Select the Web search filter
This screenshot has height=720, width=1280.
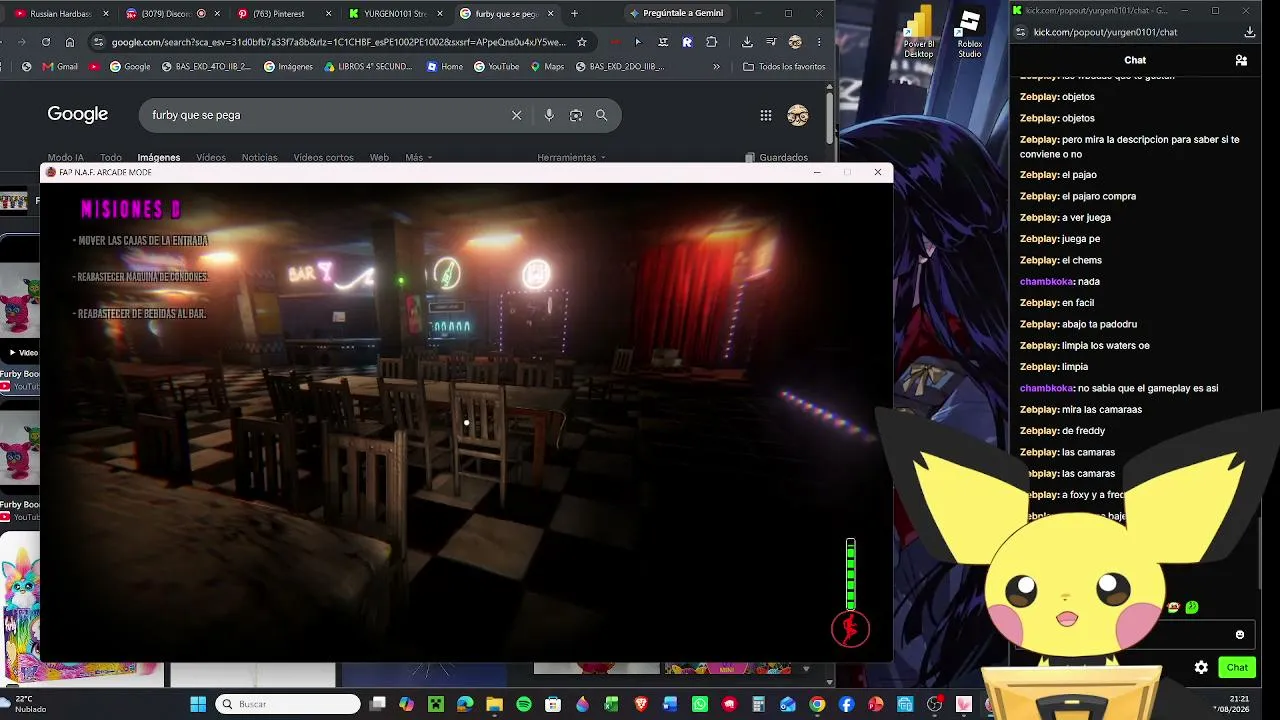click(x=379, y=158)
